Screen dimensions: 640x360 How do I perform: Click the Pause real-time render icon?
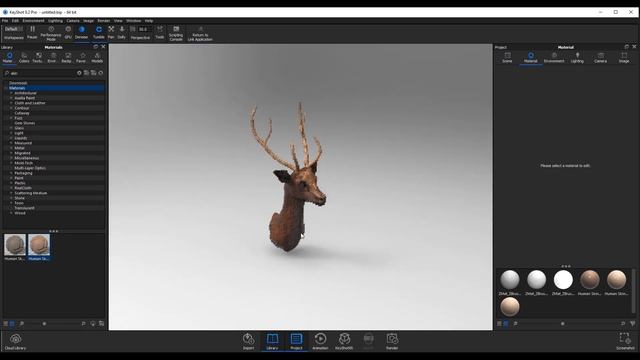pos(32,29)
